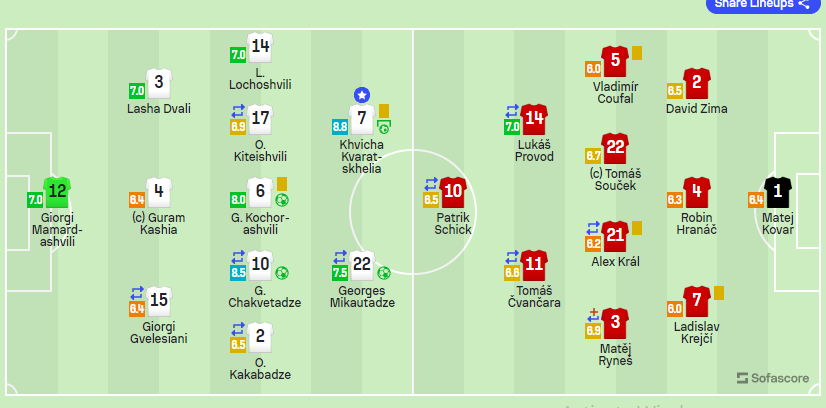The image size is (826, 408).
Task: Click the star badge above Kvaratskhelia
Action: 361,95
